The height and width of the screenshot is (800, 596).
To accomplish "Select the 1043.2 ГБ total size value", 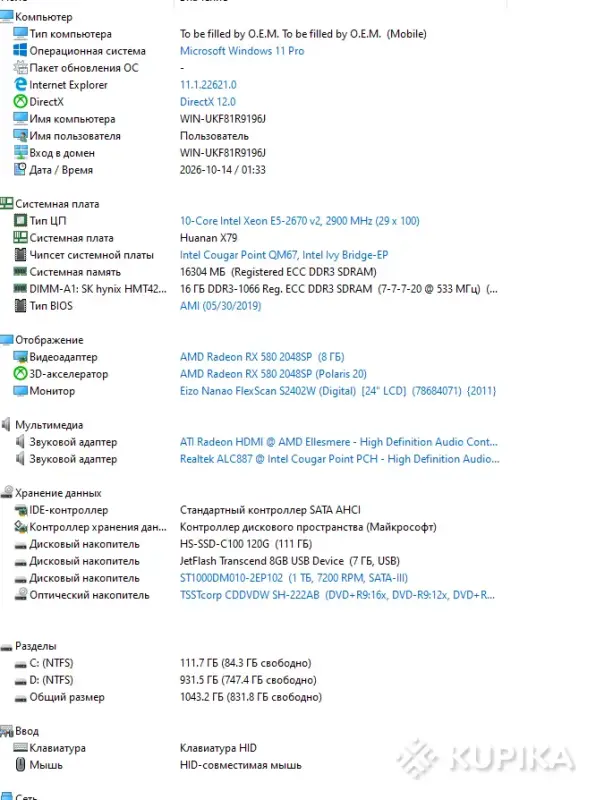I will 251,697.
